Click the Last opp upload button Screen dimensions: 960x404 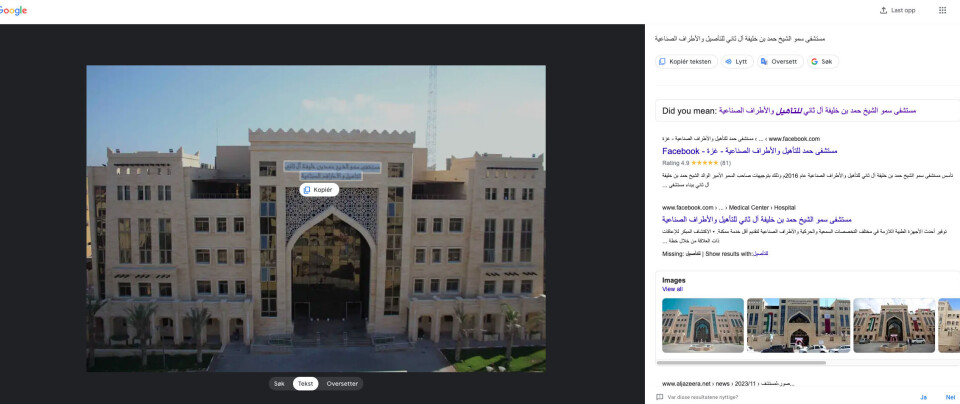(897, 10)
